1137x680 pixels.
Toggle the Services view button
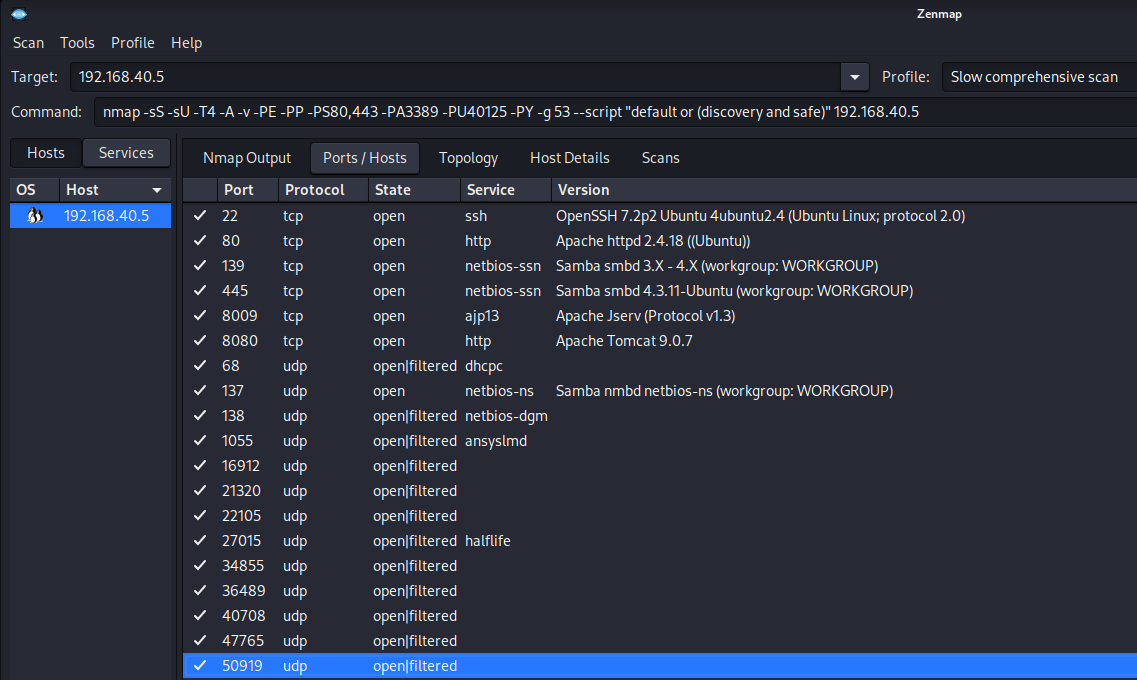pos(126,153)
